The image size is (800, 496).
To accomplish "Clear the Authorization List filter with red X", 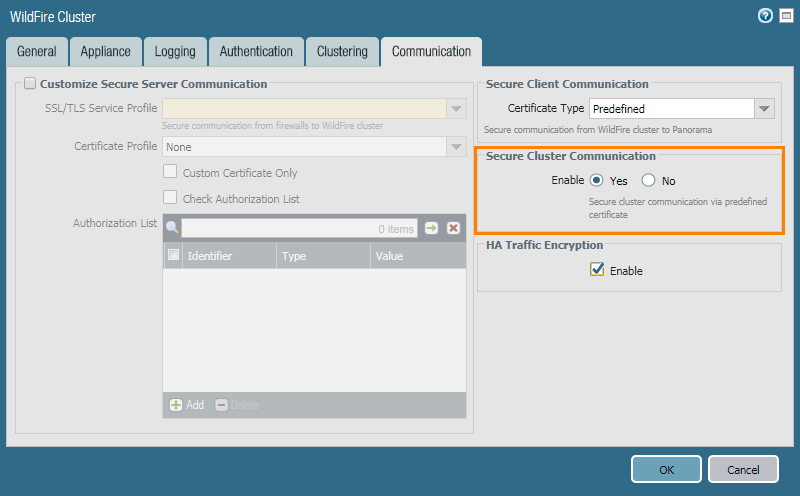I will click(453, 228).
